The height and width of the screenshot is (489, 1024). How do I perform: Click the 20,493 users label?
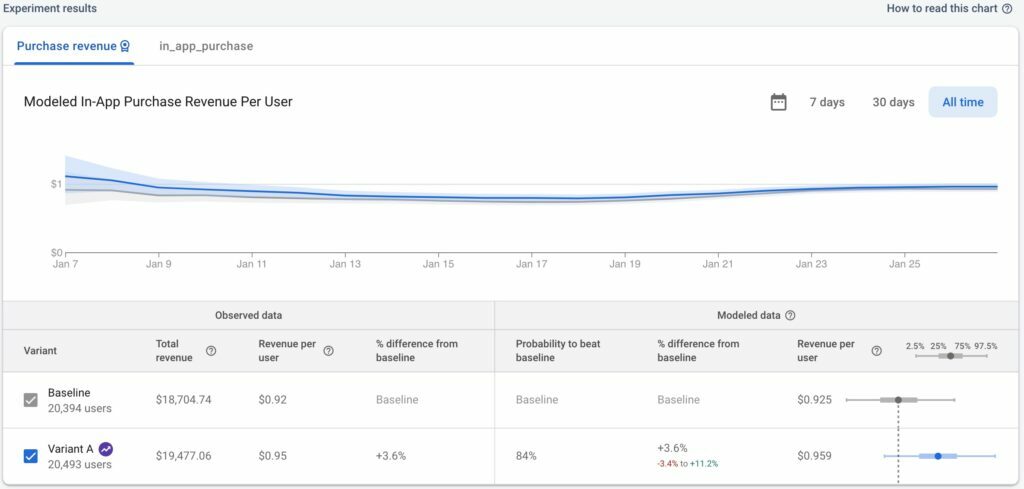click(x=80, y=465)
